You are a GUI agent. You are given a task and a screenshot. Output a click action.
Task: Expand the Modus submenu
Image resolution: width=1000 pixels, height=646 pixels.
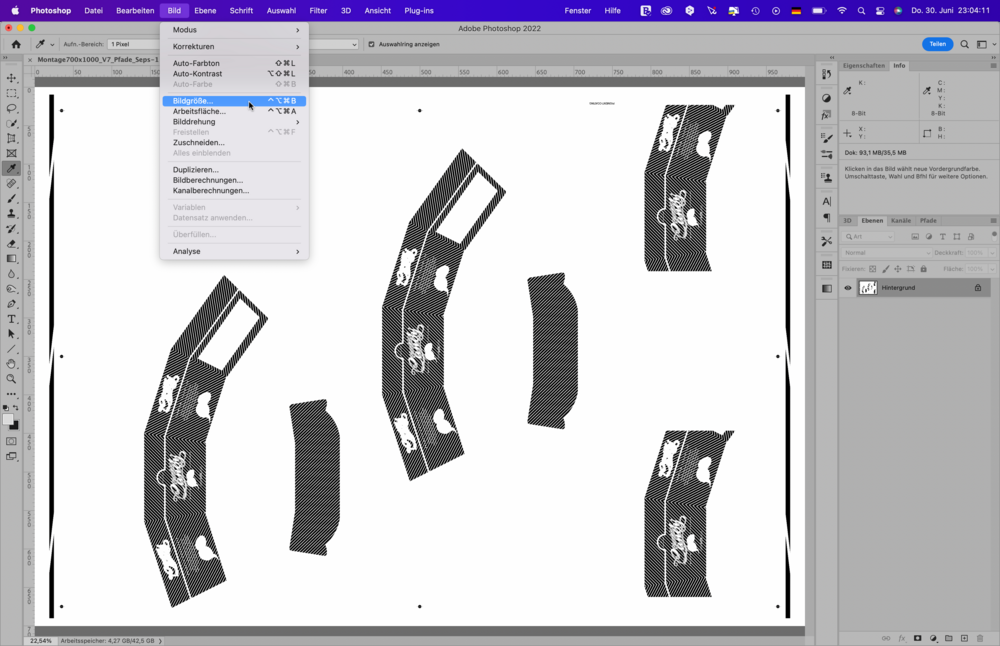coord(235,30)
